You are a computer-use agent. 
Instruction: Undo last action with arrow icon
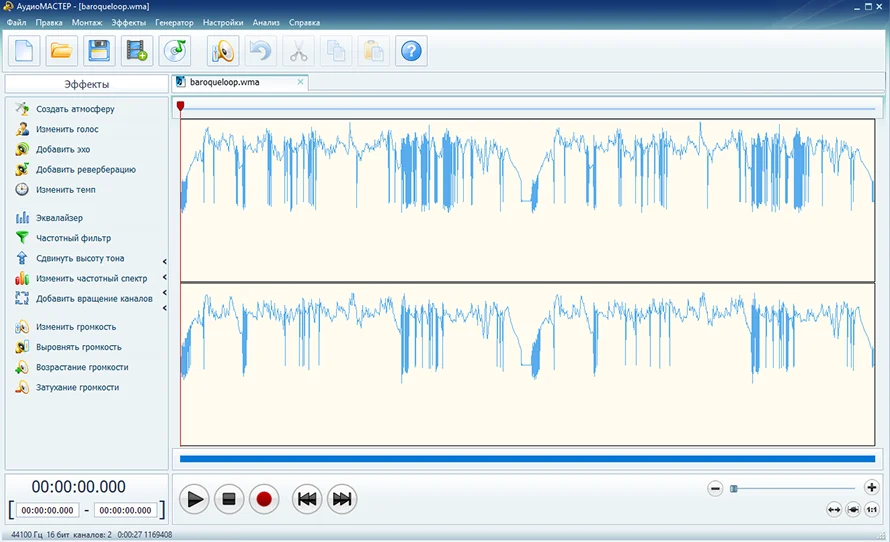pos(261,51)
